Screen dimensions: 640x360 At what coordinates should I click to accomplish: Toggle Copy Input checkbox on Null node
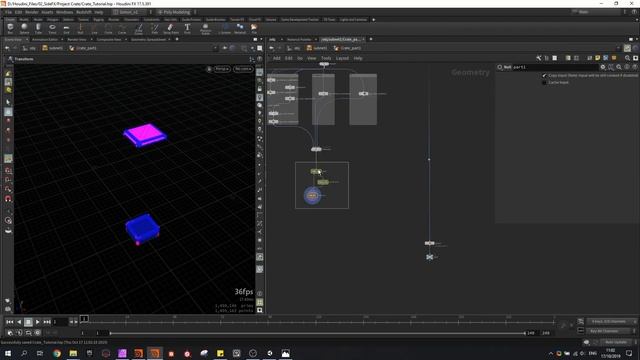(x=544, y=76)
